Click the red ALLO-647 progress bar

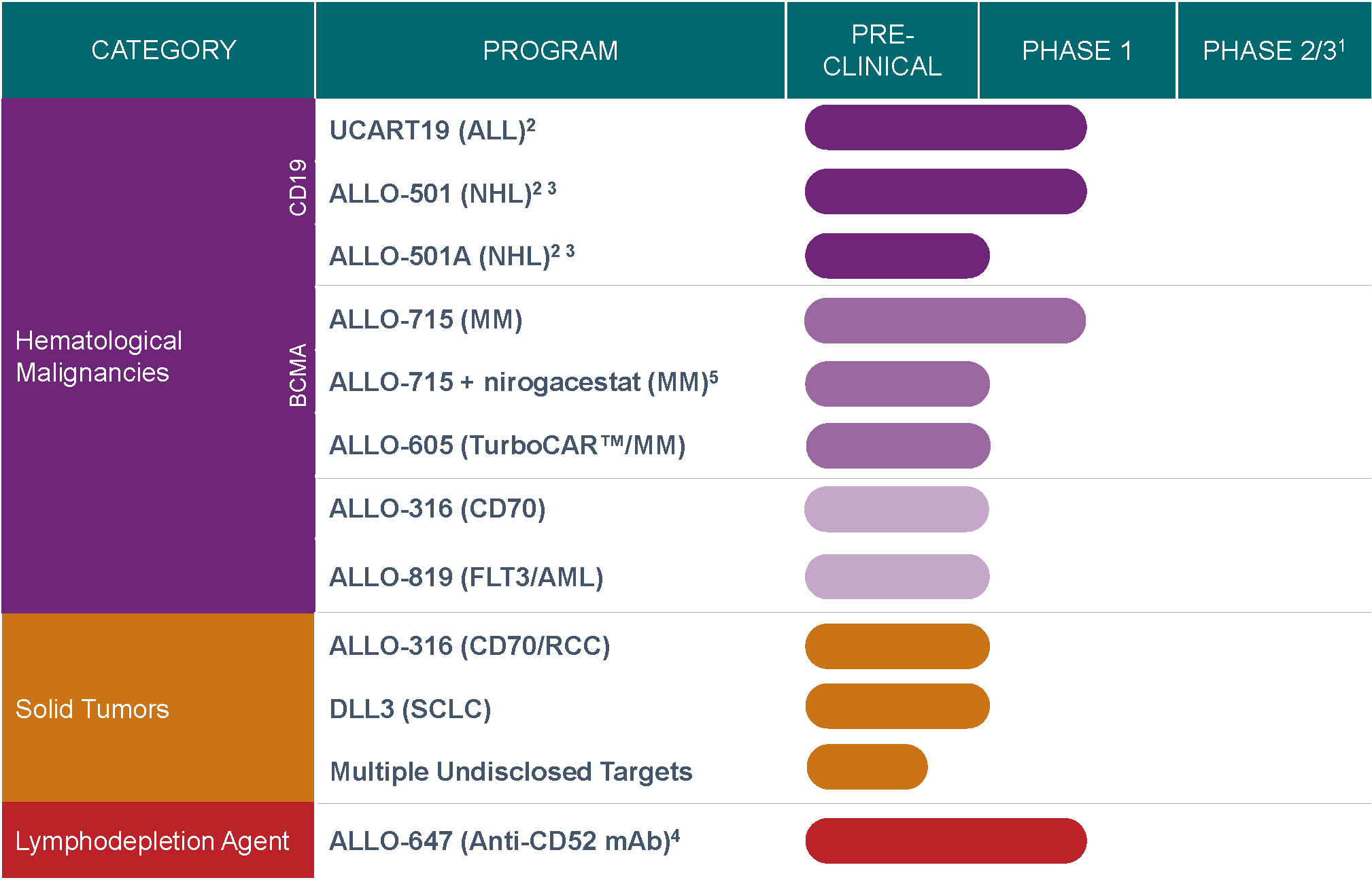[x=946, y=841]
